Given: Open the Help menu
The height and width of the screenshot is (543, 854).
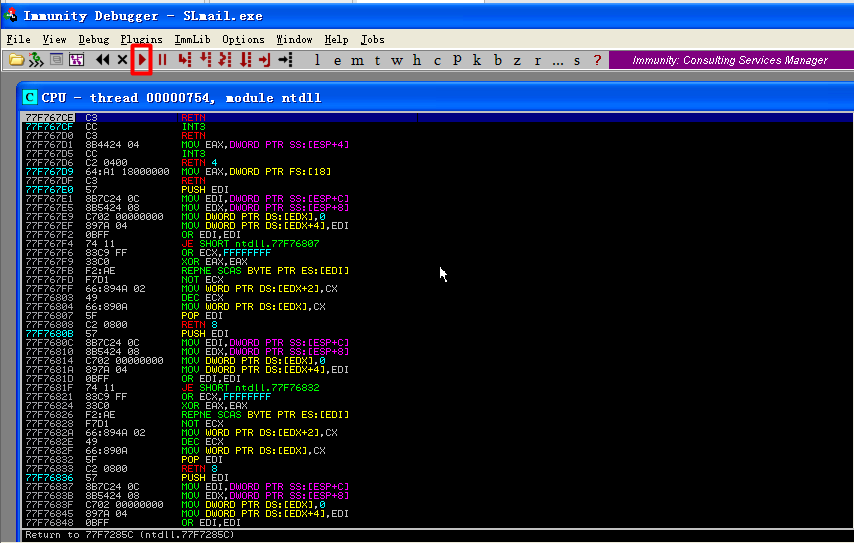Looking at the screenshot, I should tap(336, 39).
